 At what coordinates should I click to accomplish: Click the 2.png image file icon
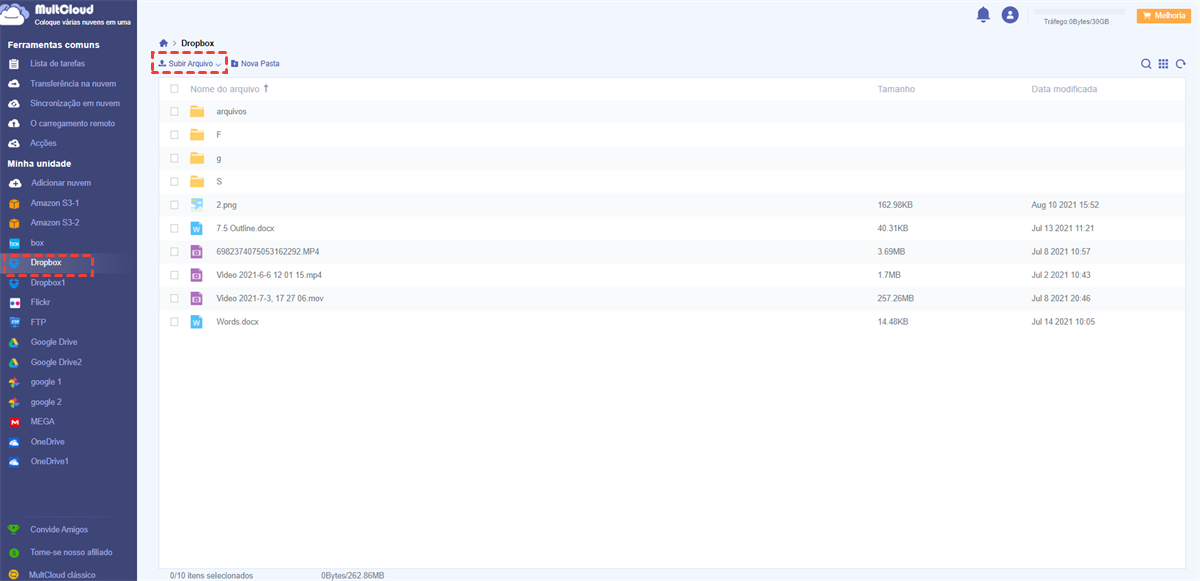(x=197, y=205)
